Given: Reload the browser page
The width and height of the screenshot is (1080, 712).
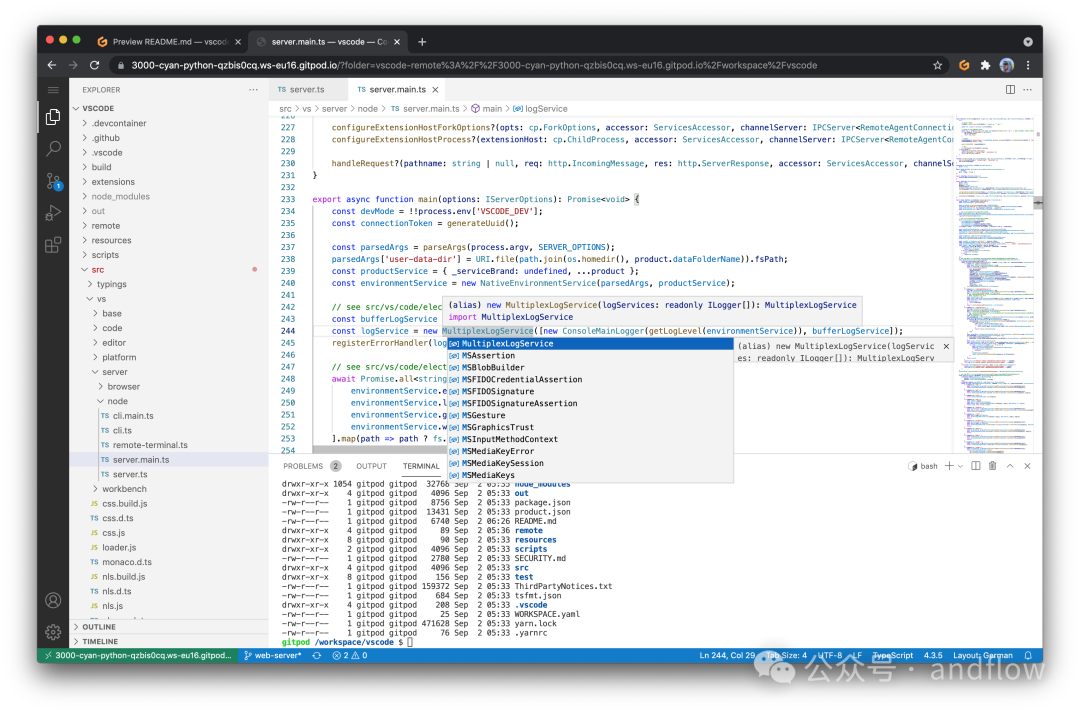Looking at the screenshot, I should (x=94, y=65).
